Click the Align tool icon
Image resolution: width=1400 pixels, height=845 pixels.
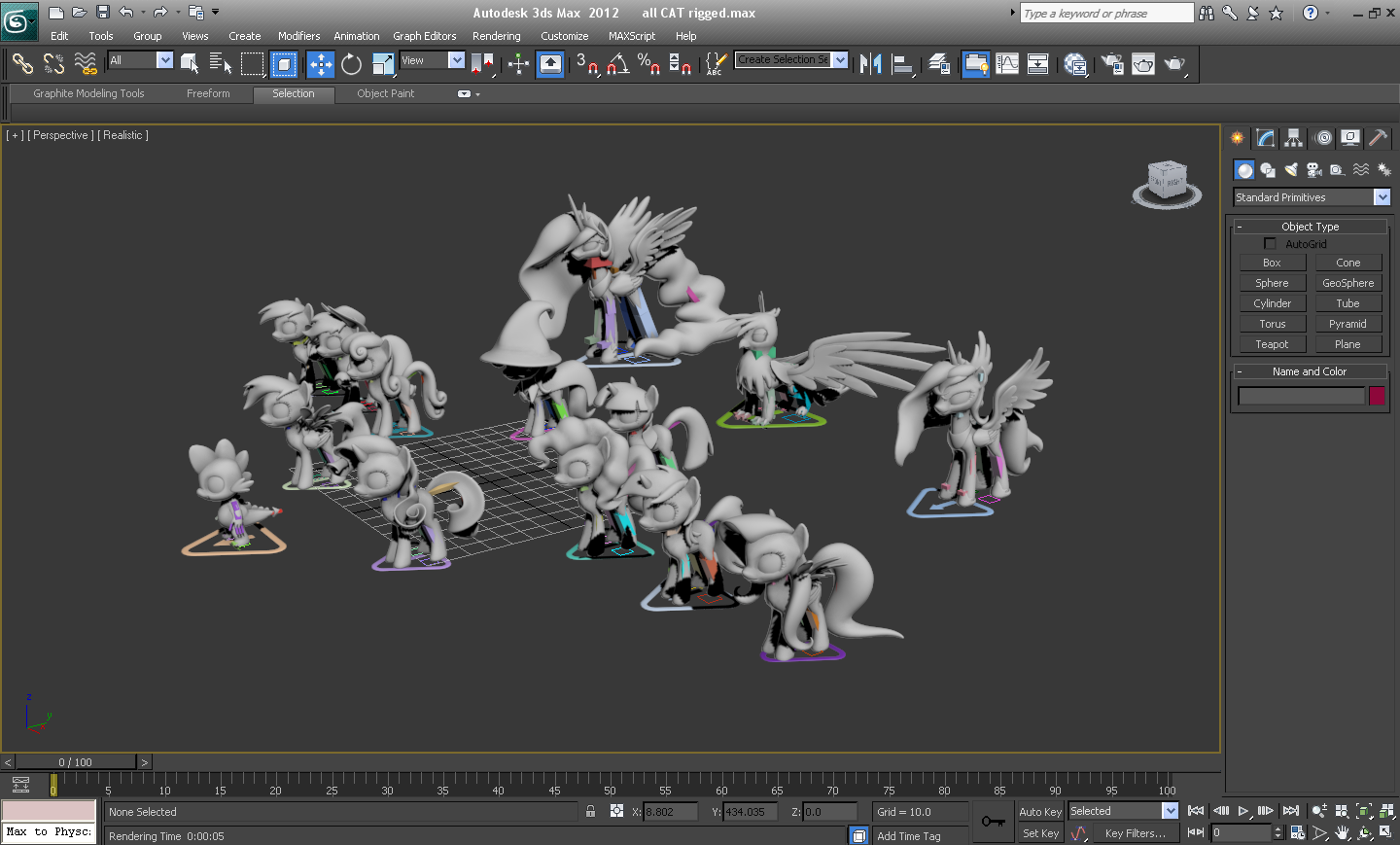[903, 64]
